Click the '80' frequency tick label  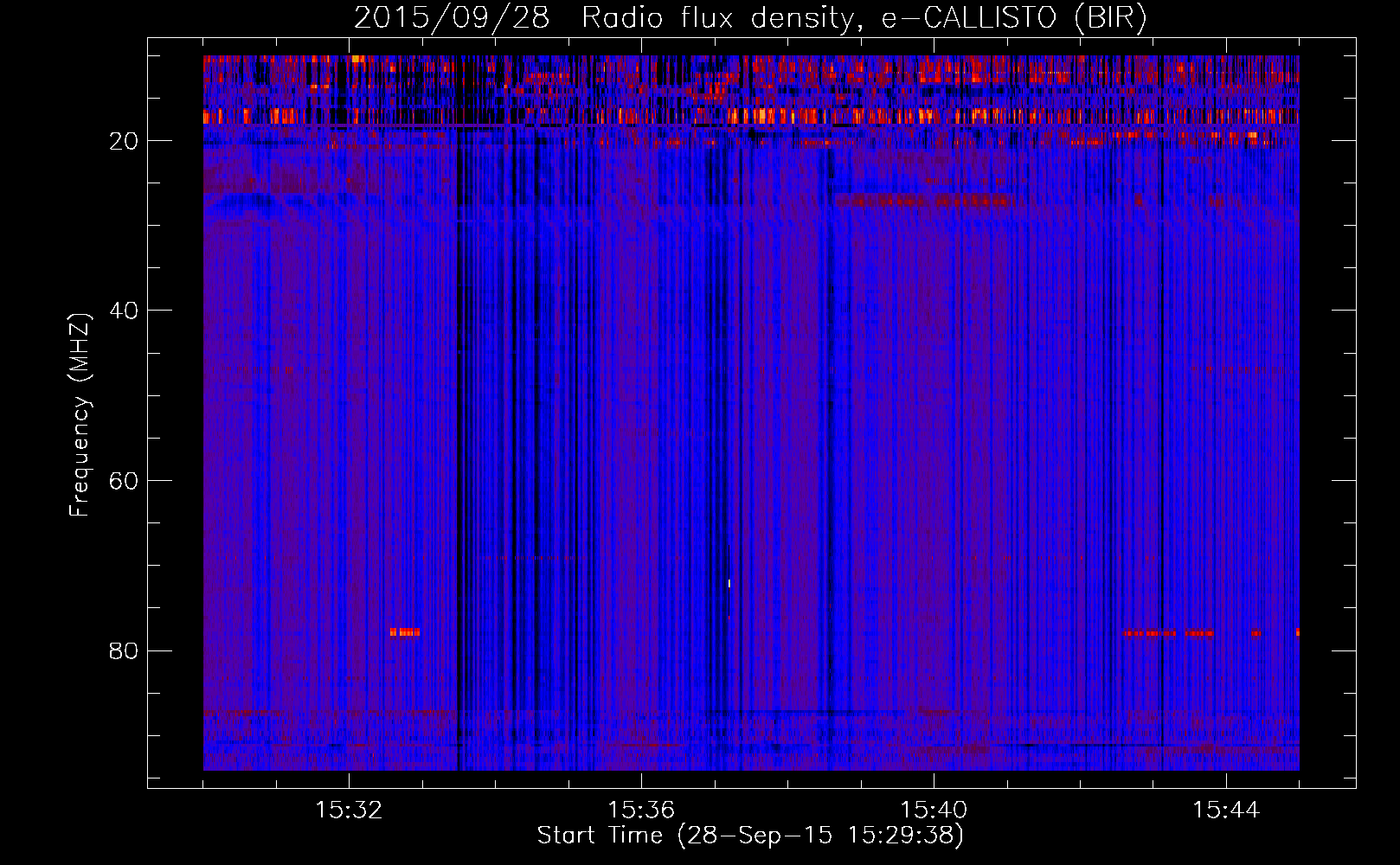[x=124, y=650]
